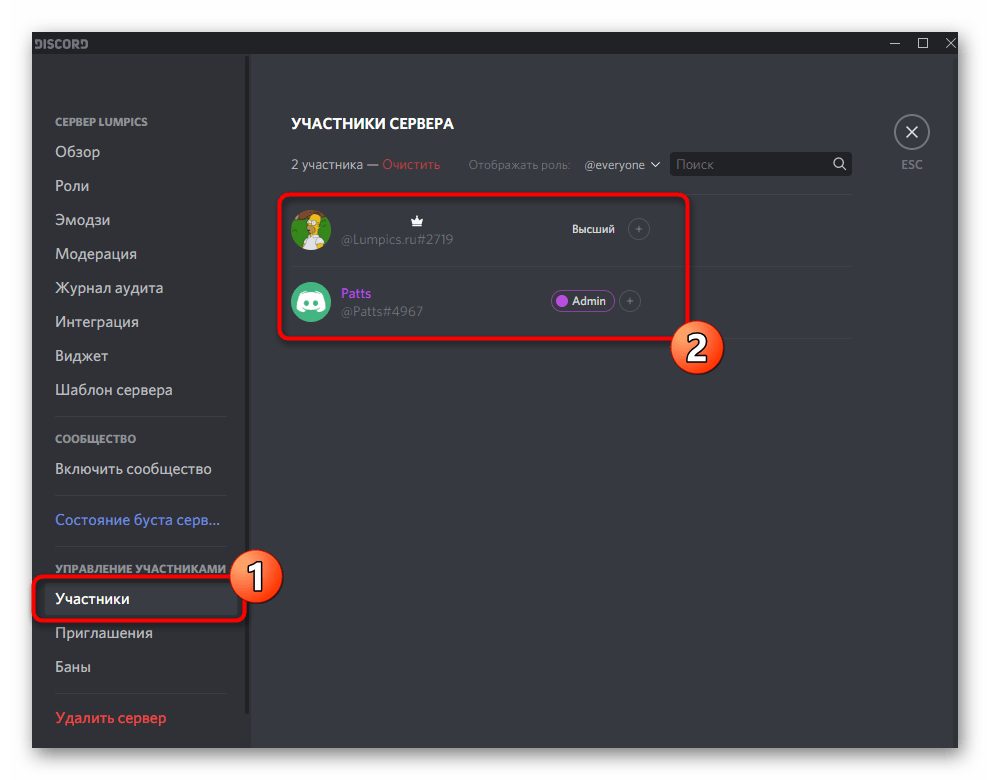Select Шаблон сервера menu item
990x780 pixels.
114,390
